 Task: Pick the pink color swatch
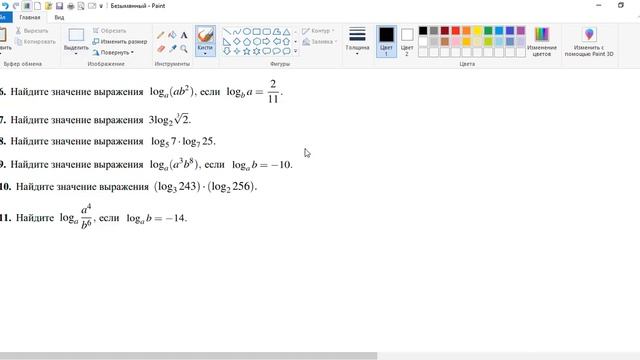(456, 42)
